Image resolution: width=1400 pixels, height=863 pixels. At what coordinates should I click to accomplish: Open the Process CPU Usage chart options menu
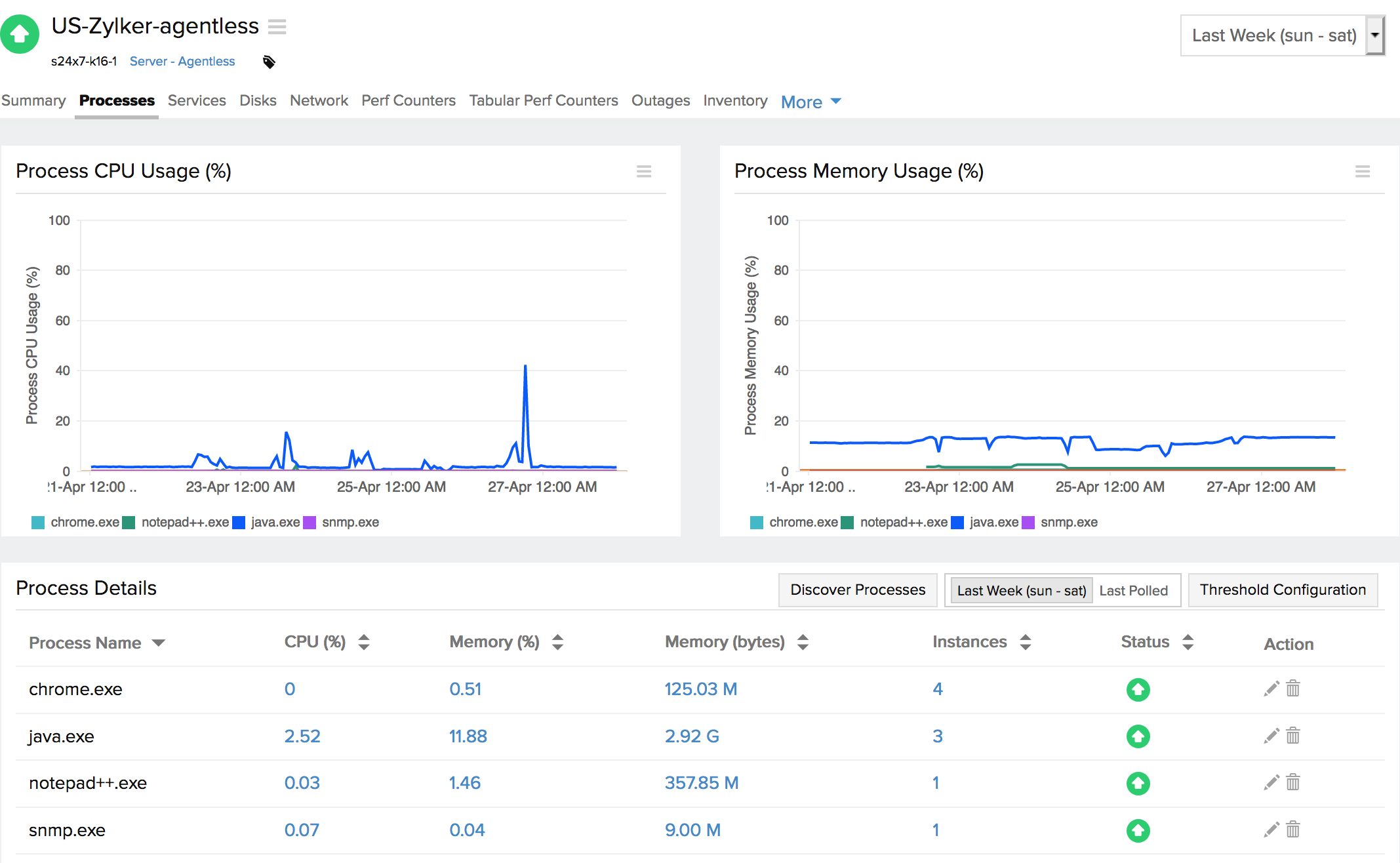tap(644, 171)
